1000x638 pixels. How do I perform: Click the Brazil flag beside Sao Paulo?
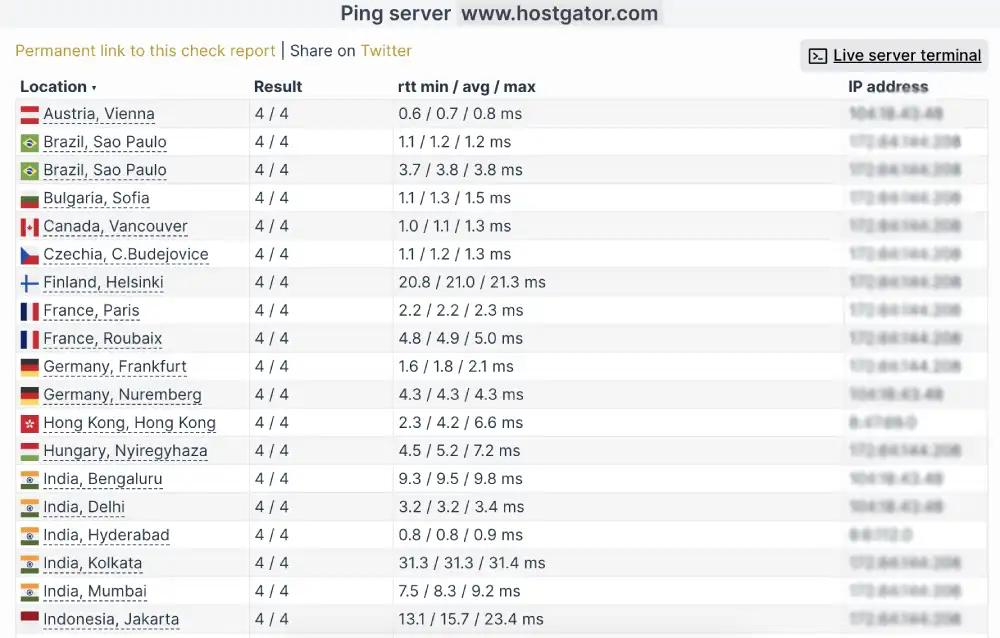pyautogui.click(x=28, y=141)
